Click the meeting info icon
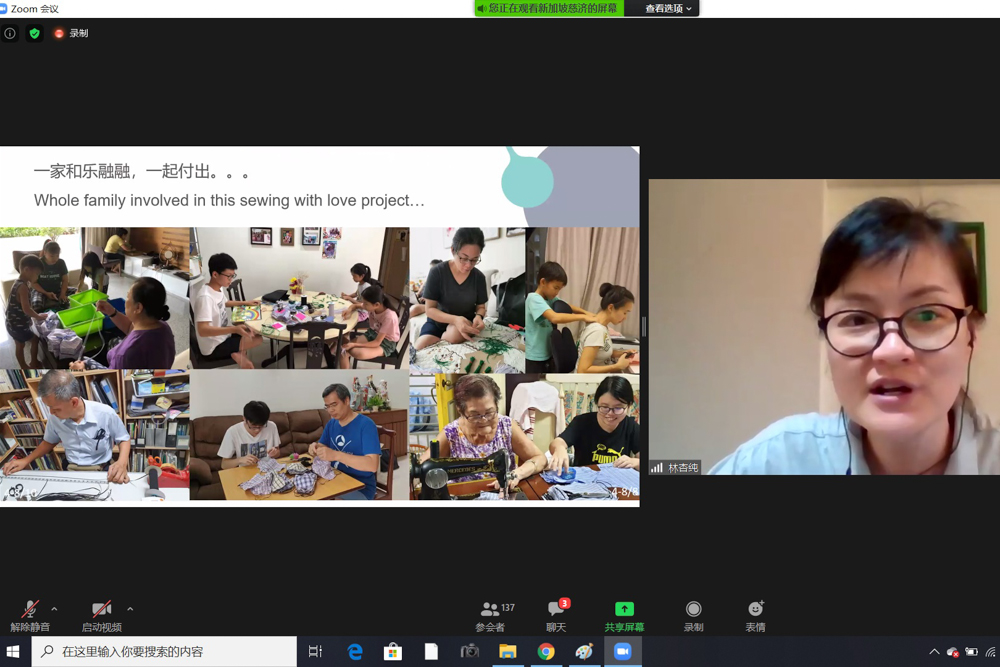The width and height of the screenshot is (1000, 667). tap(10, 33)
